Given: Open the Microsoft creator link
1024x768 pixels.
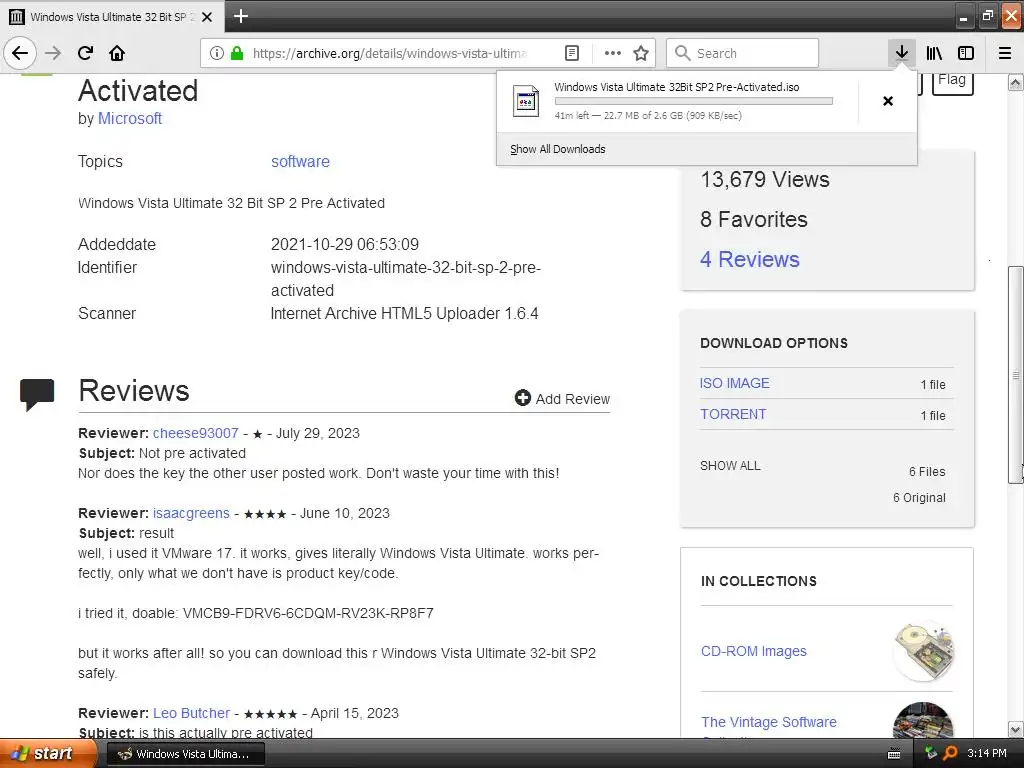Looking at the screenshot, I should coord(129,118).
